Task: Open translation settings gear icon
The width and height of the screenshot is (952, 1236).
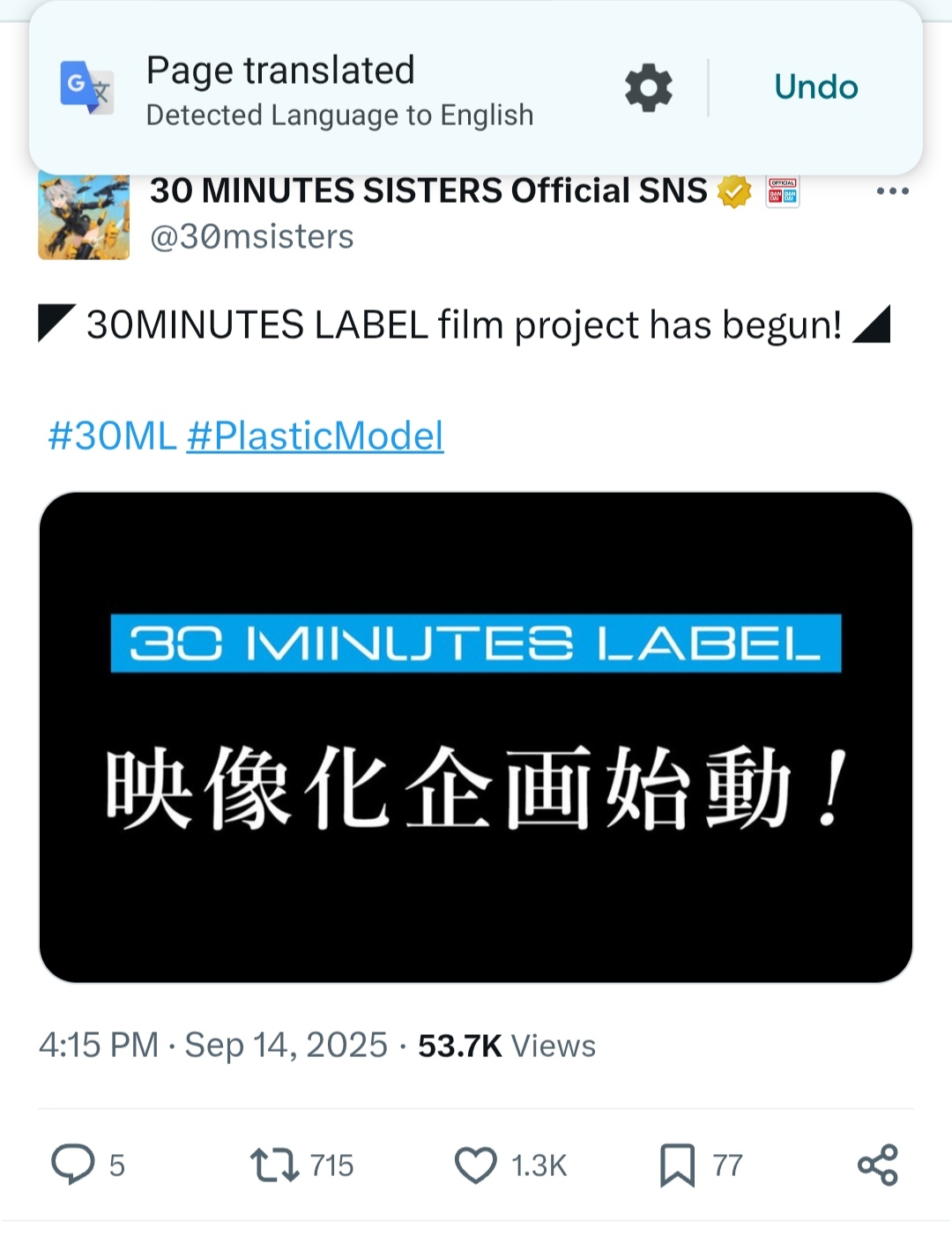Action: pos(648,87)
